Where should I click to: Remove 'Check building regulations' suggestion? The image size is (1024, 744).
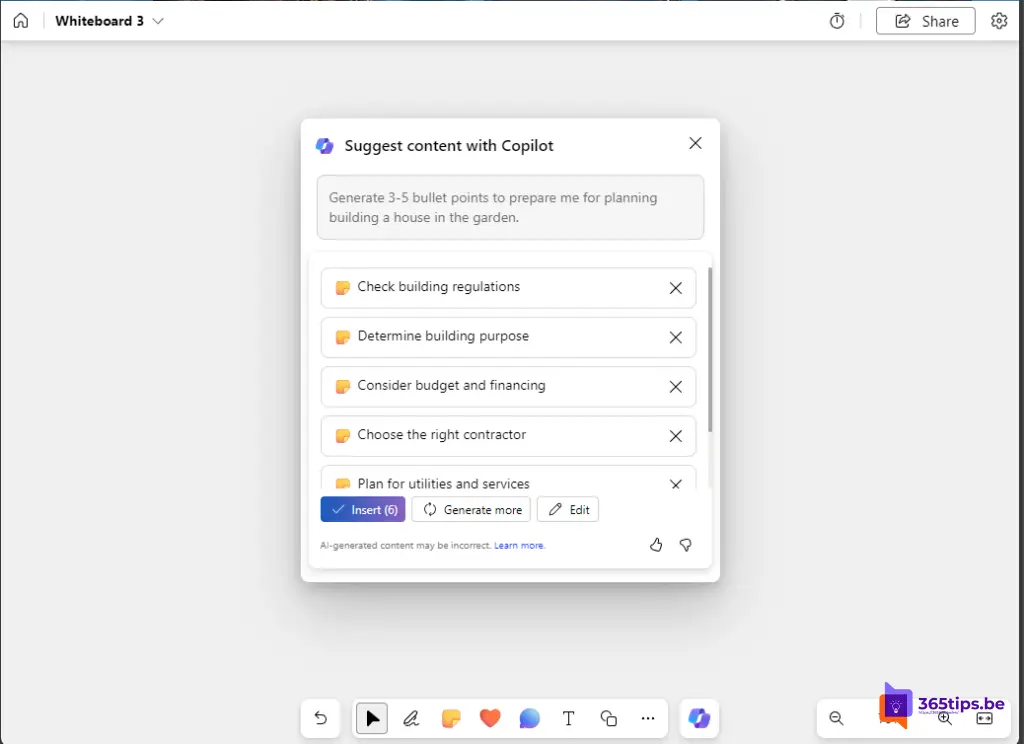tap(675, 288)
